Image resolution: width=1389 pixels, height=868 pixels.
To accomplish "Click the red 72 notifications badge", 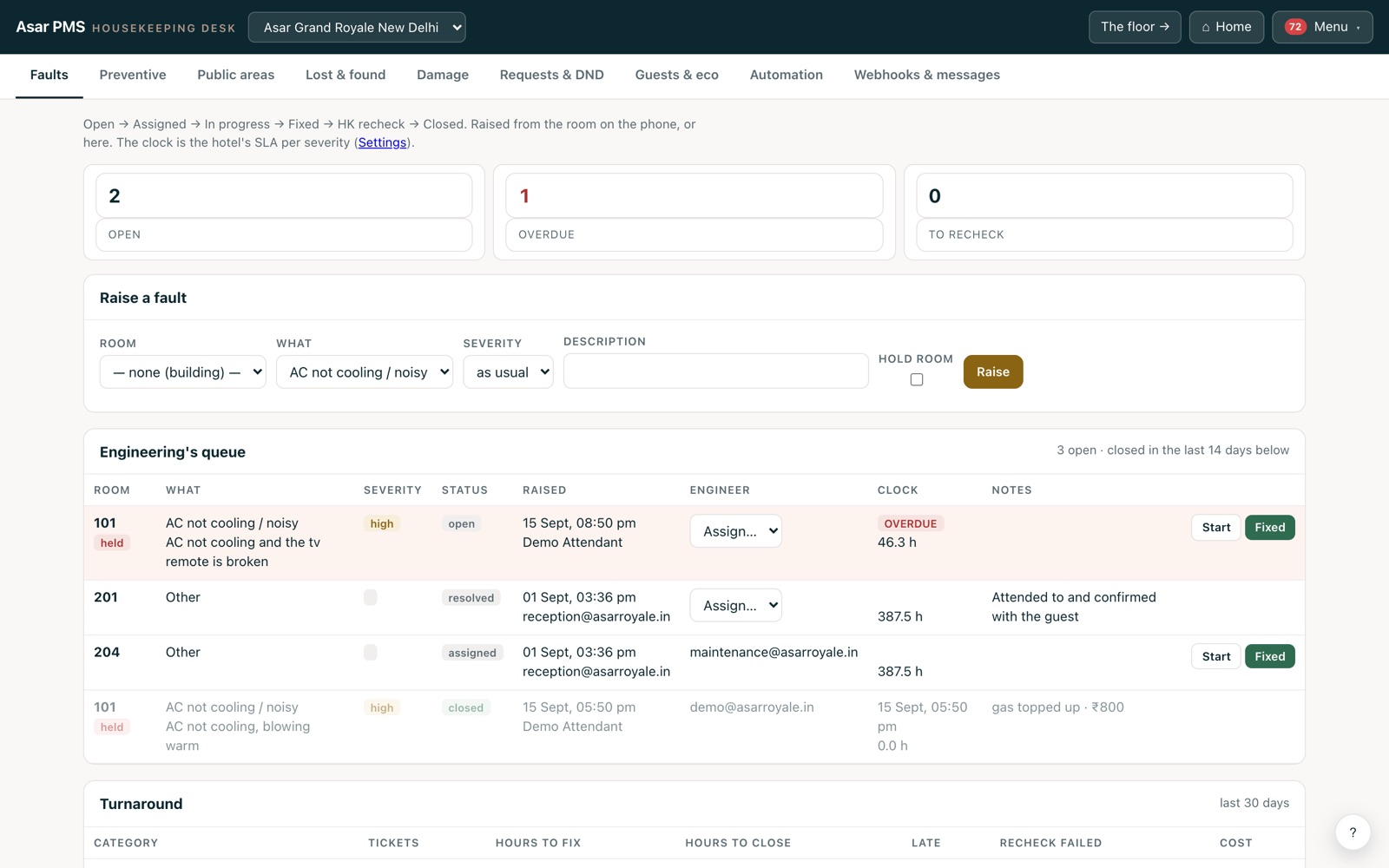I will click(1295, 27).
